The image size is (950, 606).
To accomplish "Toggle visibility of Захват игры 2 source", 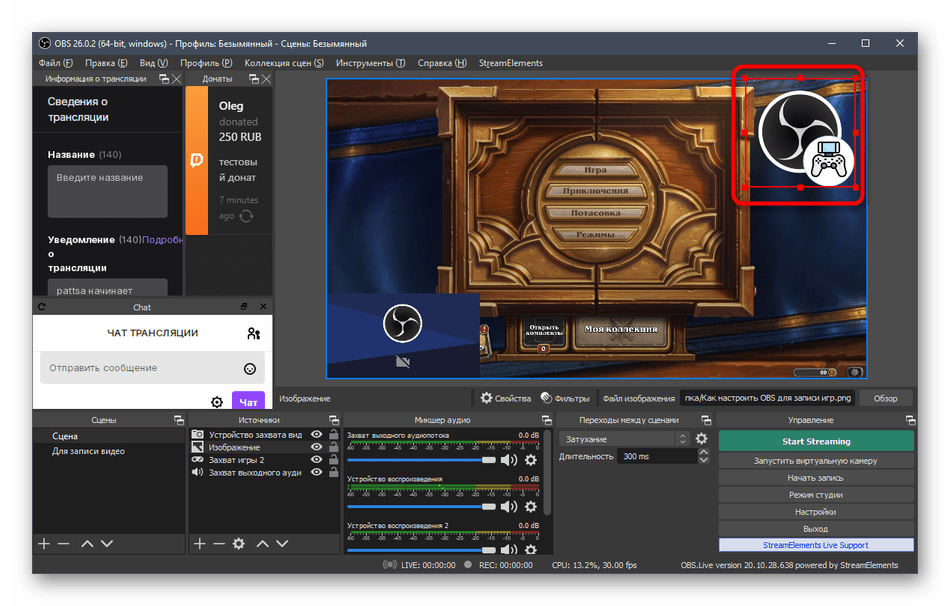I will pos(316,460).
